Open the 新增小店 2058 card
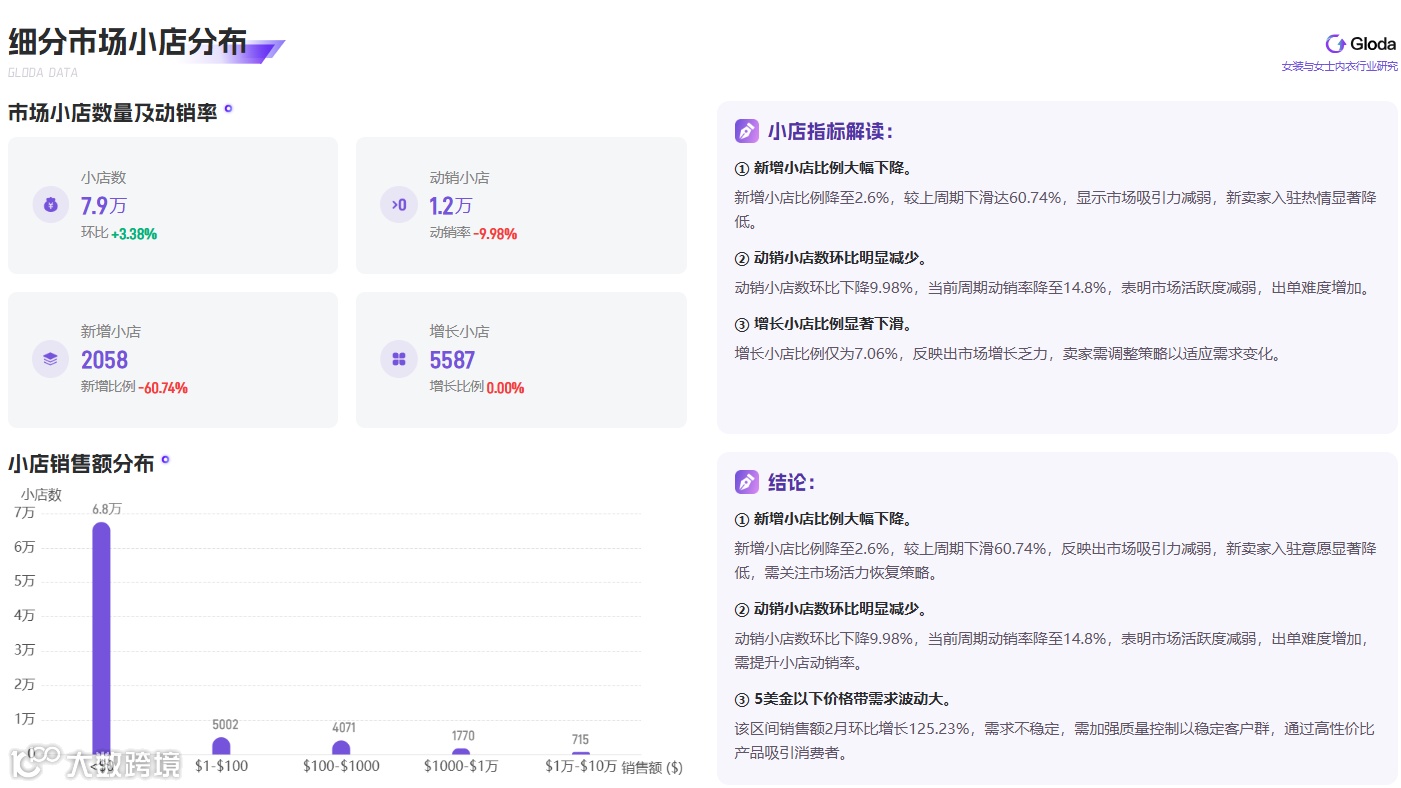Image resolution: width=1401 pixels, height=788 pixels. [x=173, y=360]
